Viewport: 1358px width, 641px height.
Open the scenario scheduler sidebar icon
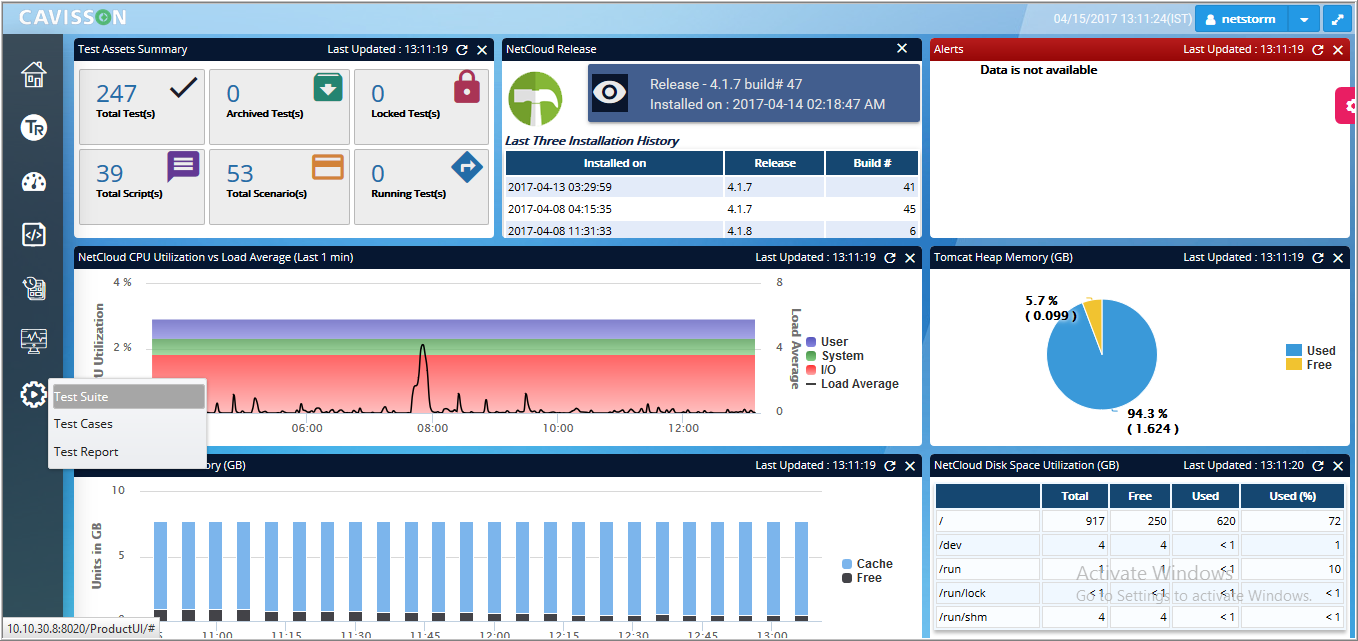[34, 289]
